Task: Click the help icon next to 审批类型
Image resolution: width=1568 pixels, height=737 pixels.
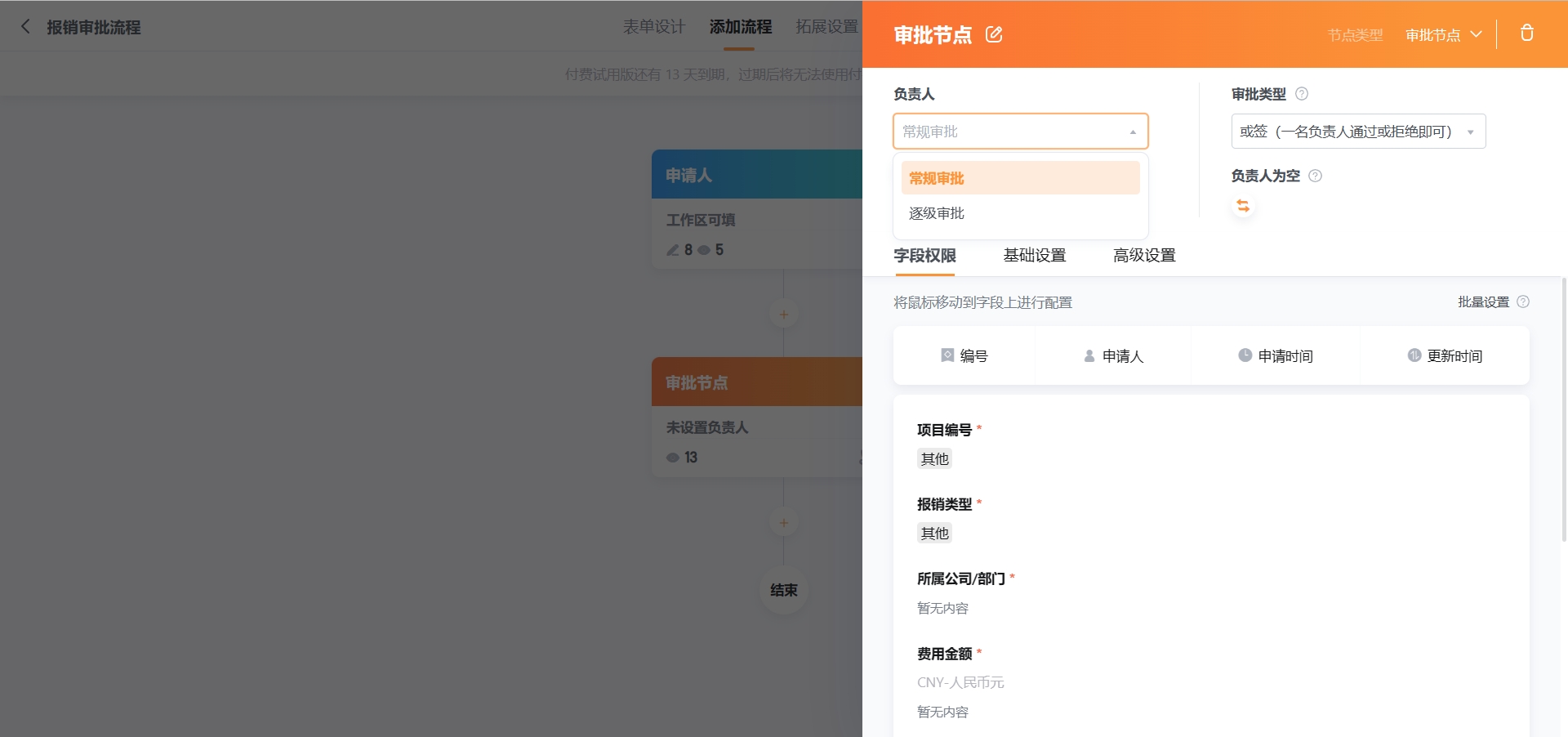Action: coord(1302,94)
